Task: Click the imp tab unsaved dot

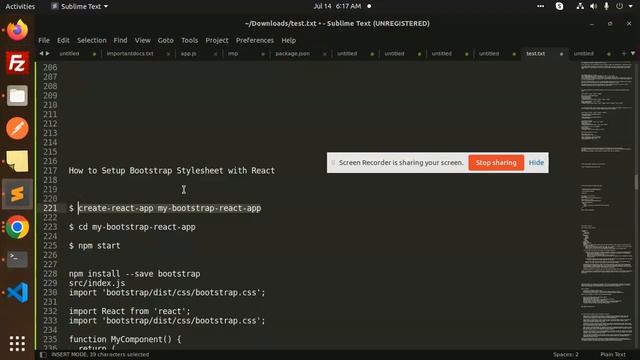Action: pyautogui.click(x=263, y=54)
